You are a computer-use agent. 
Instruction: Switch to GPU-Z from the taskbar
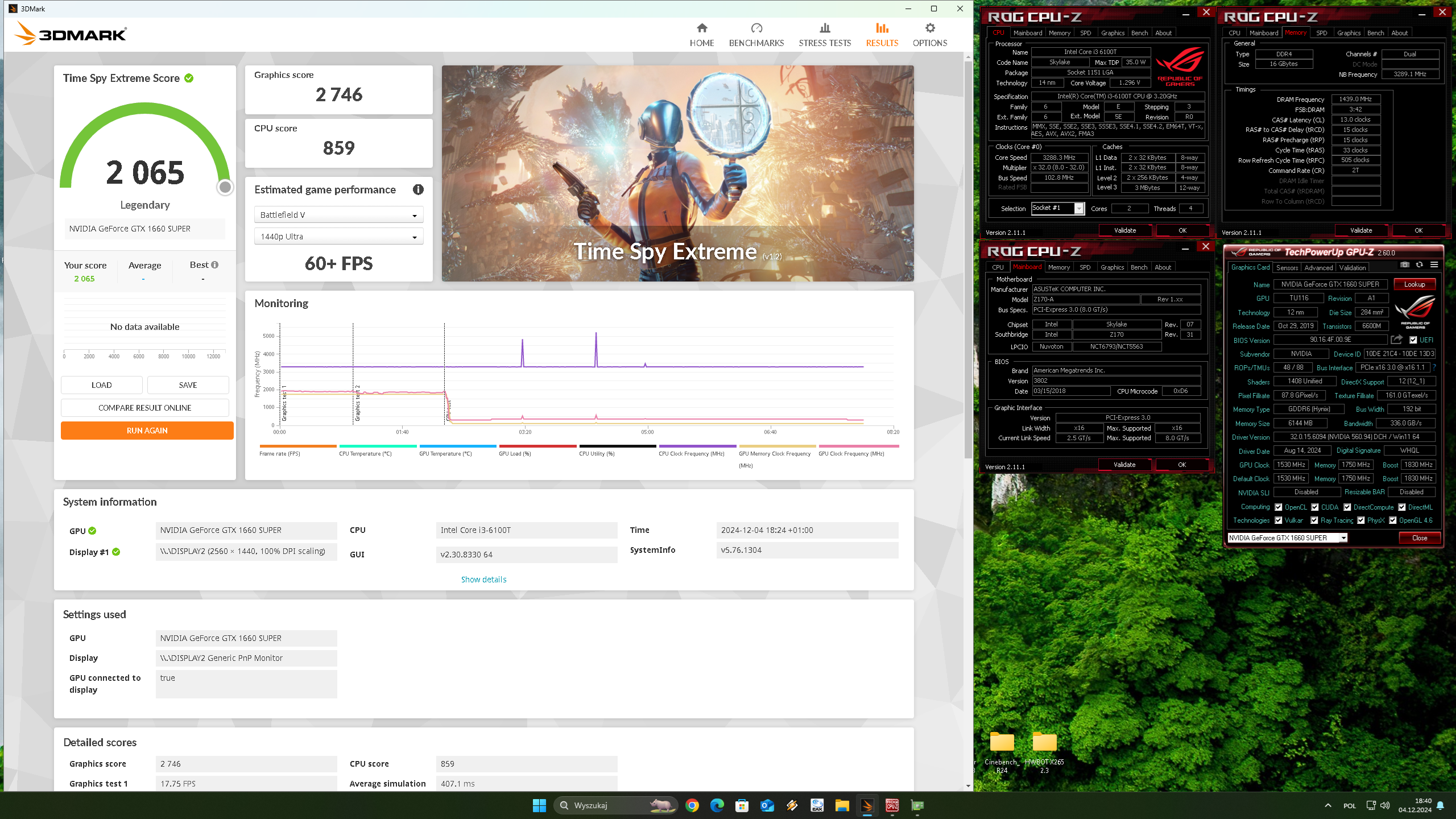coord(917,805)
